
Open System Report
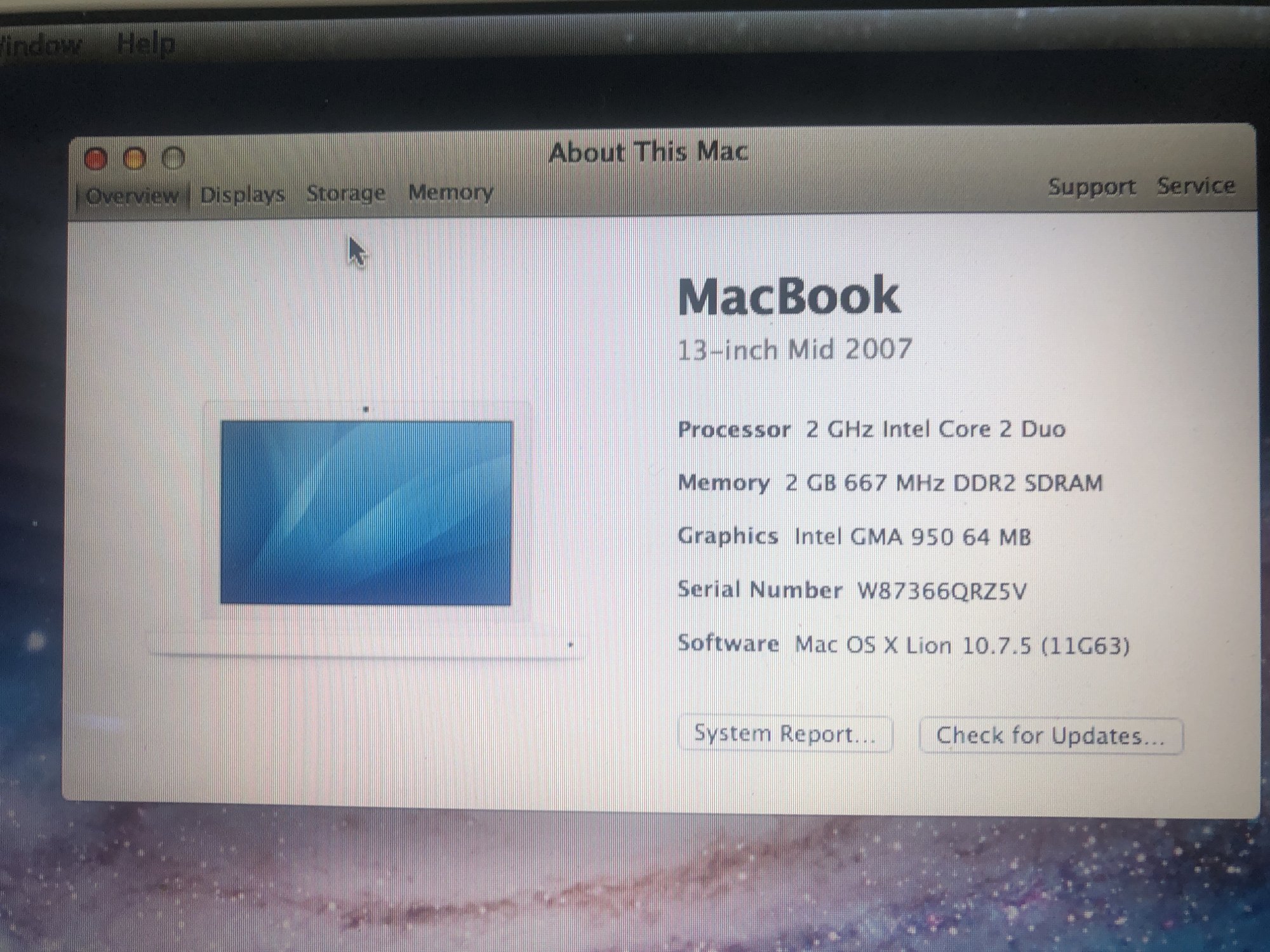click(x=785, y=734)
